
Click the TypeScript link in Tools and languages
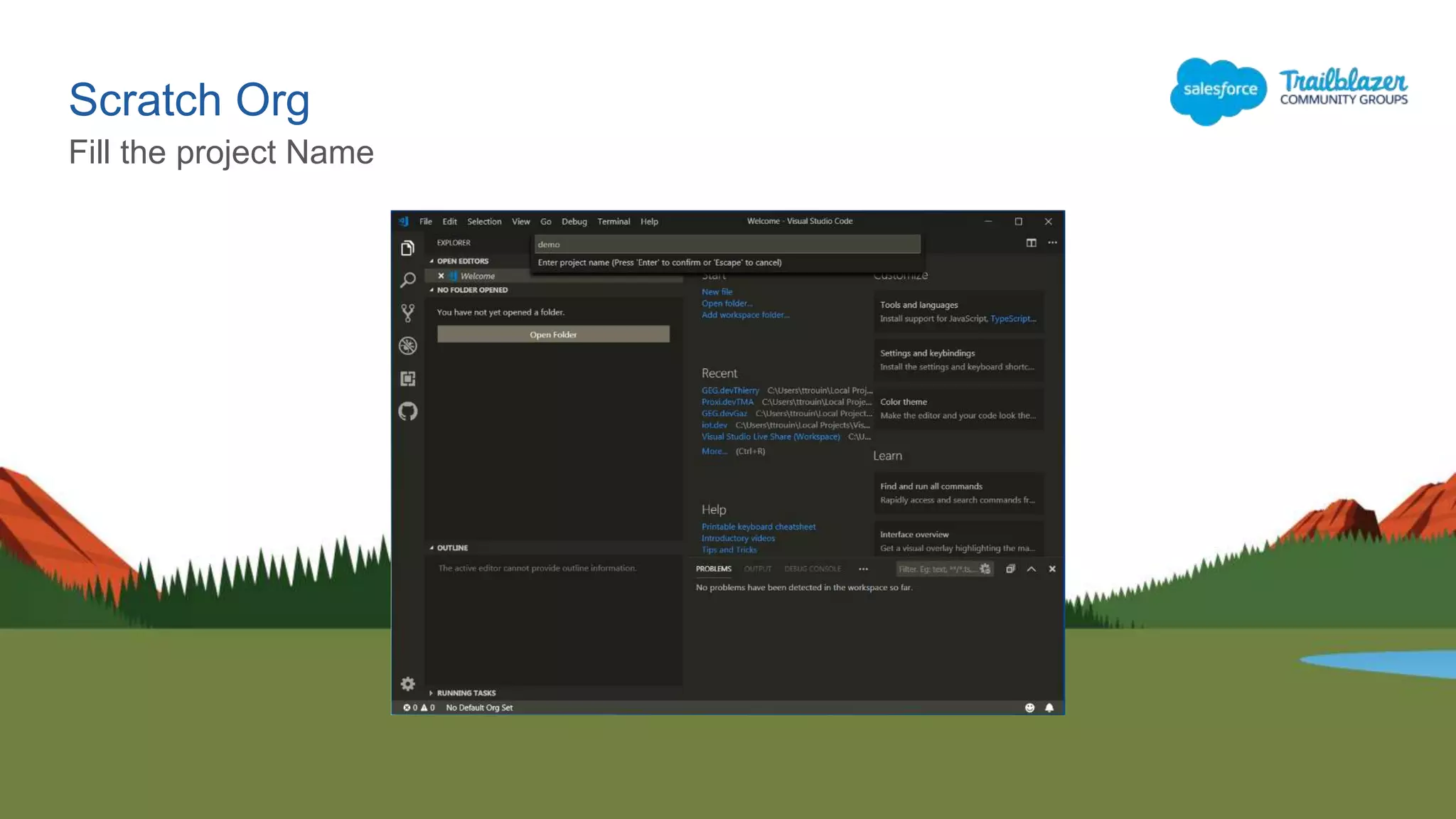pos(1013,318)
